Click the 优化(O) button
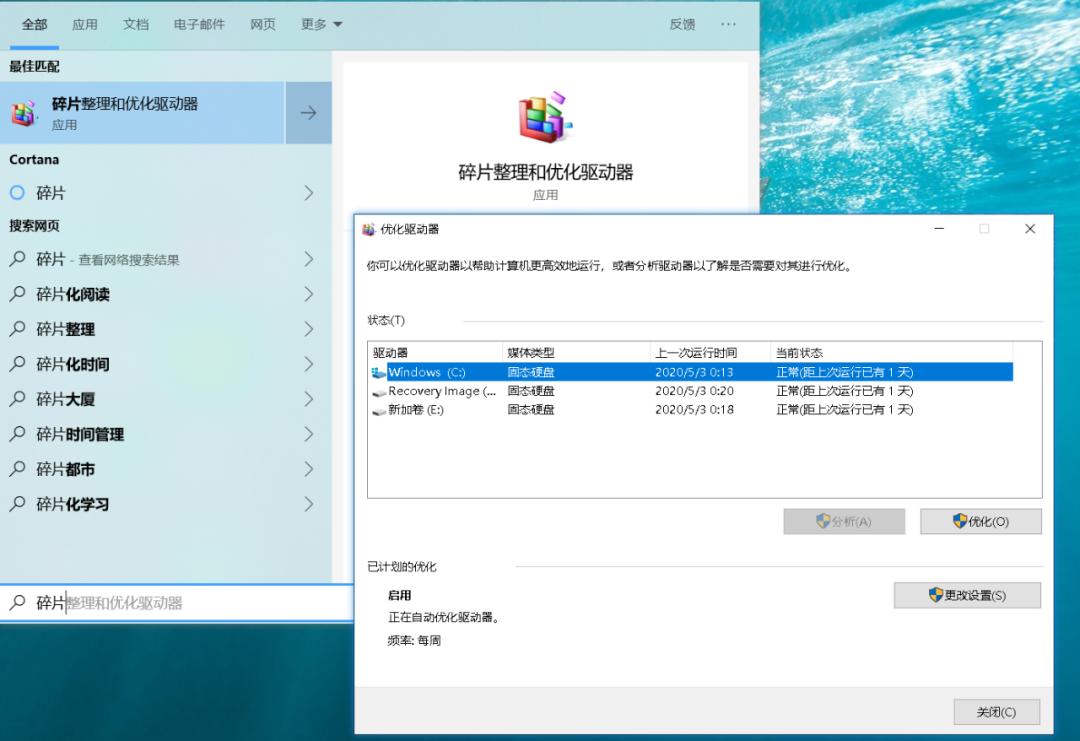This screenshot has width=1080, height=741. pyautogui.click(x=980, y=521)
